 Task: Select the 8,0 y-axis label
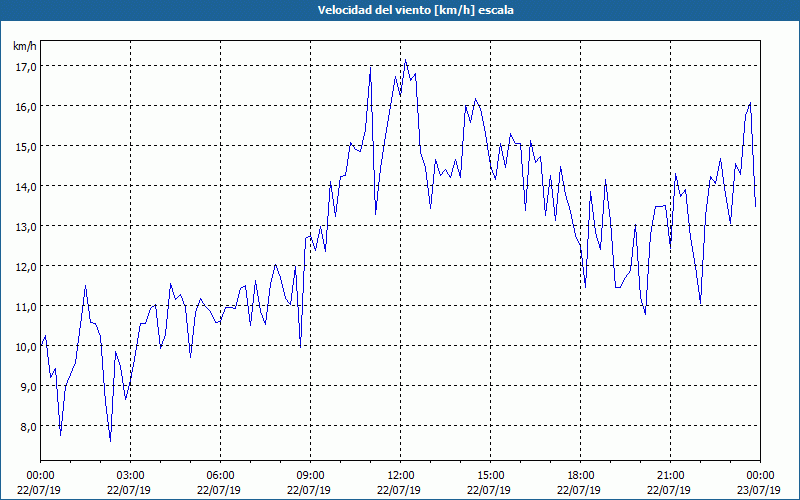point(28,427)
